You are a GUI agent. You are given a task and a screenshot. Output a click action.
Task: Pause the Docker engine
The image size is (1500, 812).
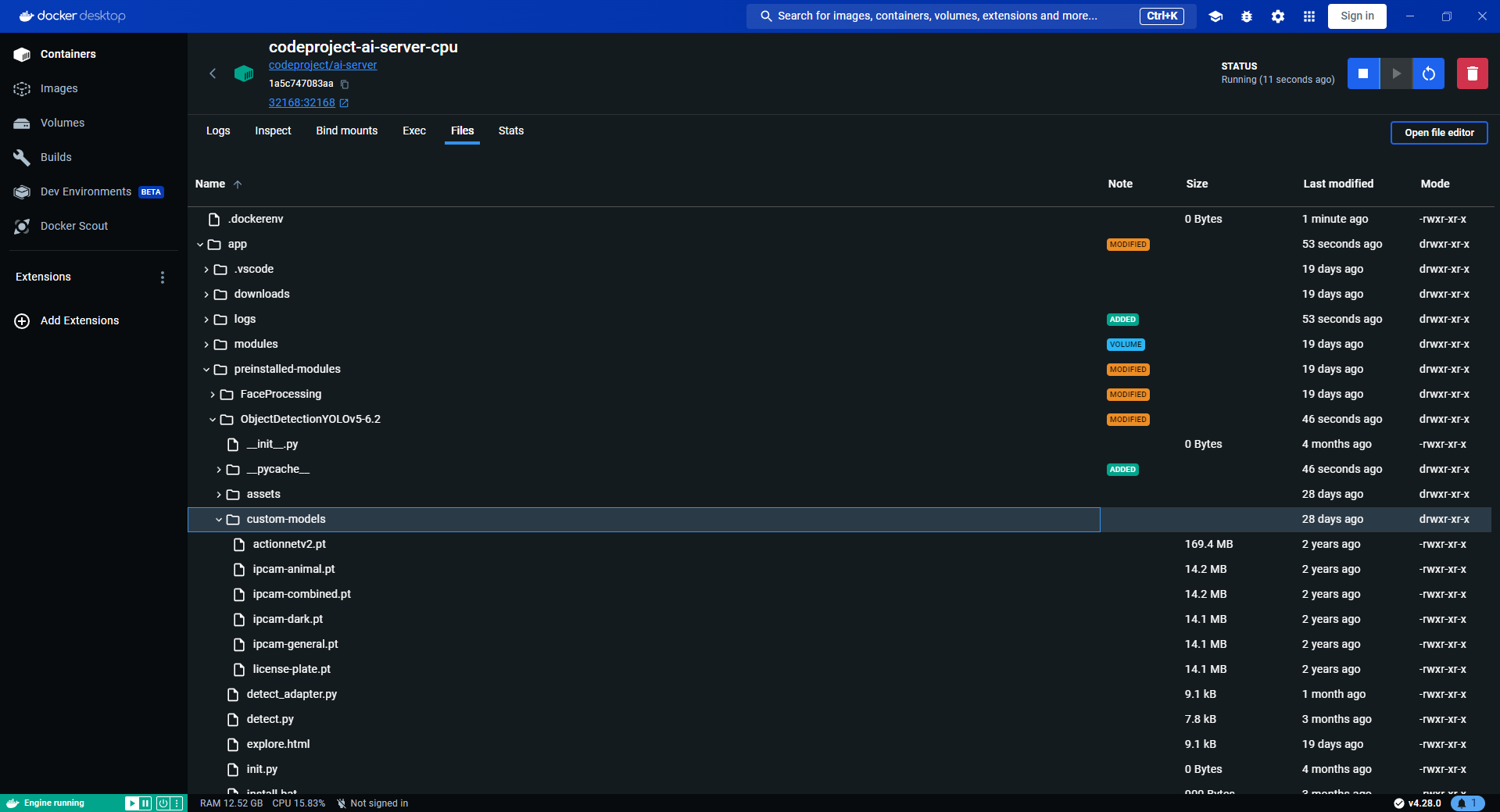coord(145,803)
